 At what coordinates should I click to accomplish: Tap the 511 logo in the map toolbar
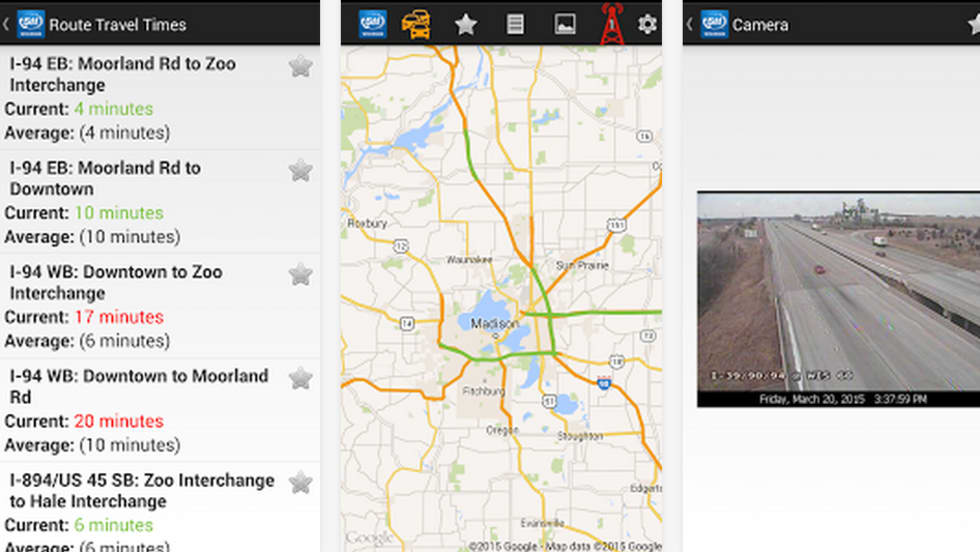coord(372,24)
